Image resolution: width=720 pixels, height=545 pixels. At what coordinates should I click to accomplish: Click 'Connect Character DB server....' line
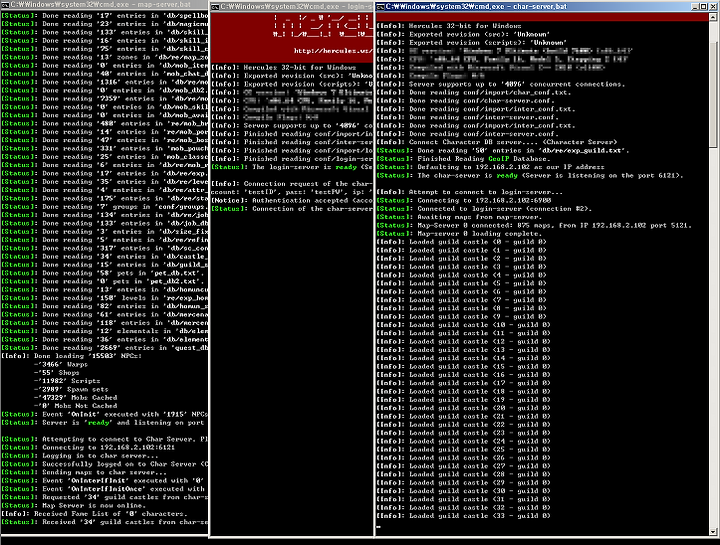(x=497, y=142)
